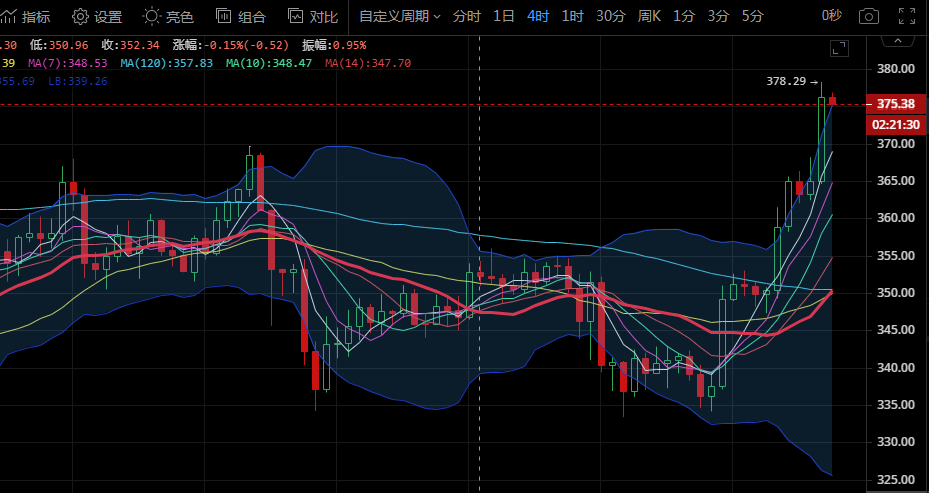The width and height of the screenshot is (929, 493).
Task: Choose the 30分 period
Action: (x=610, y=16)
